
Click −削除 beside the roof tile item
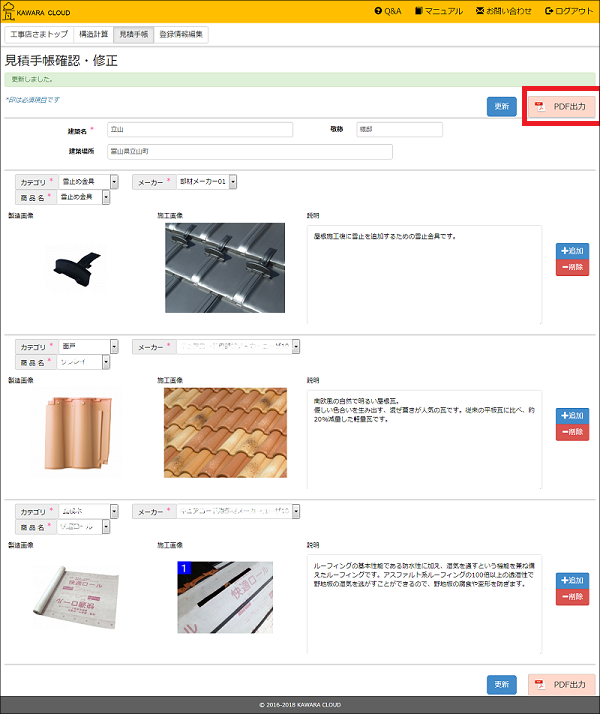(x=572, y=432)
